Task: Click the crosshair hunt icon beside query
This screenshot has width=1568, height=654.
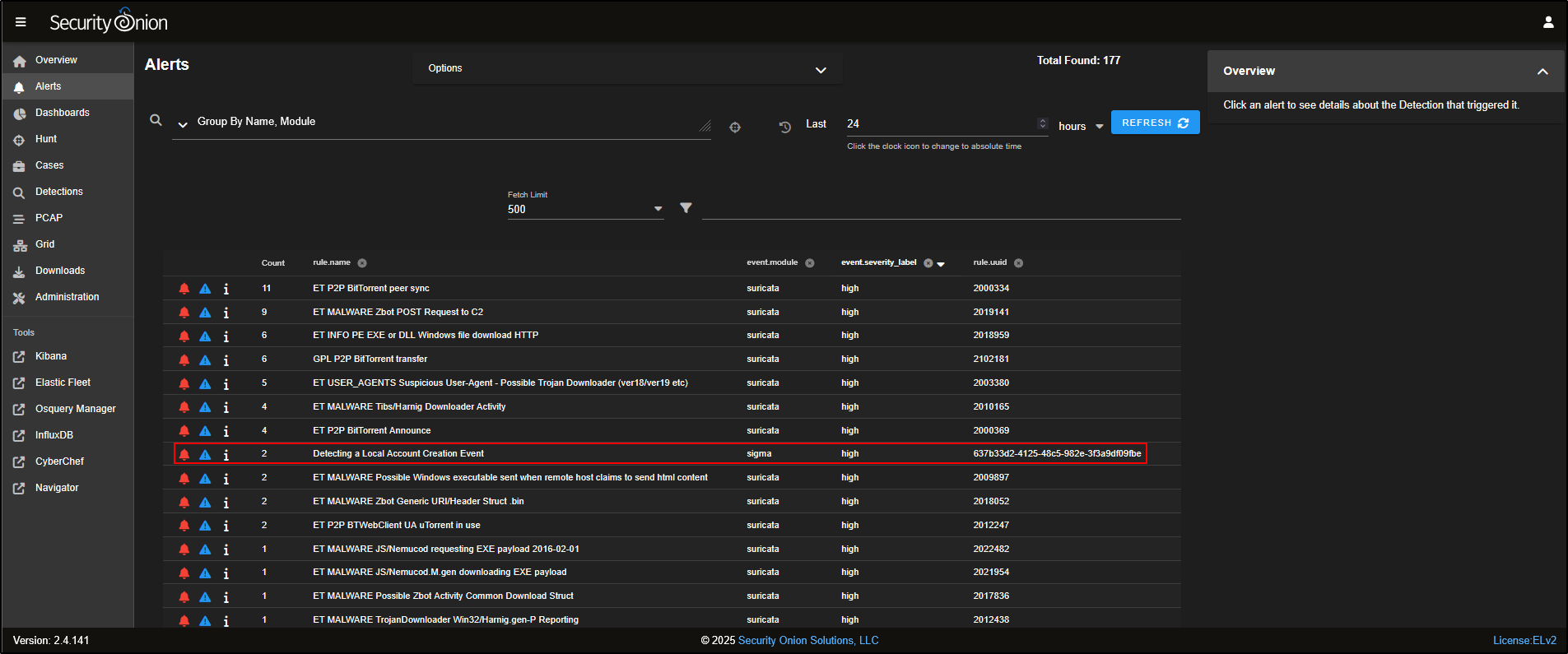Action: (735, 128)
